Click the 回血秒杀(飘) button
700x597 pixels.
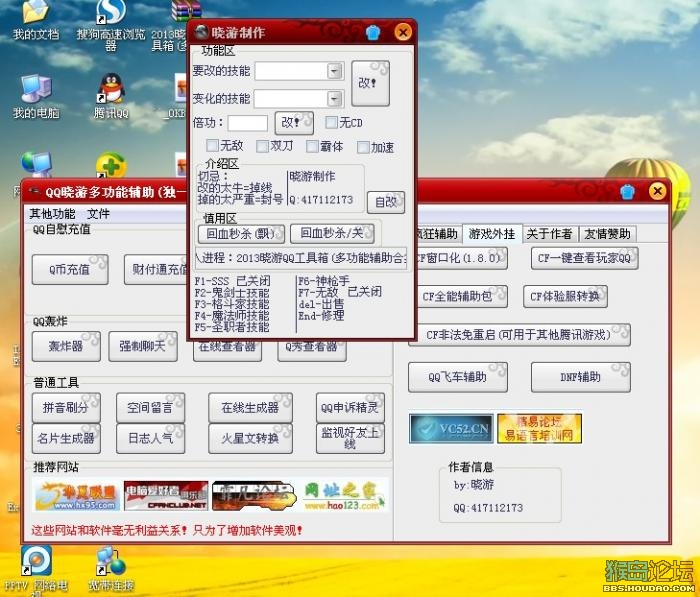click(242, 234)
